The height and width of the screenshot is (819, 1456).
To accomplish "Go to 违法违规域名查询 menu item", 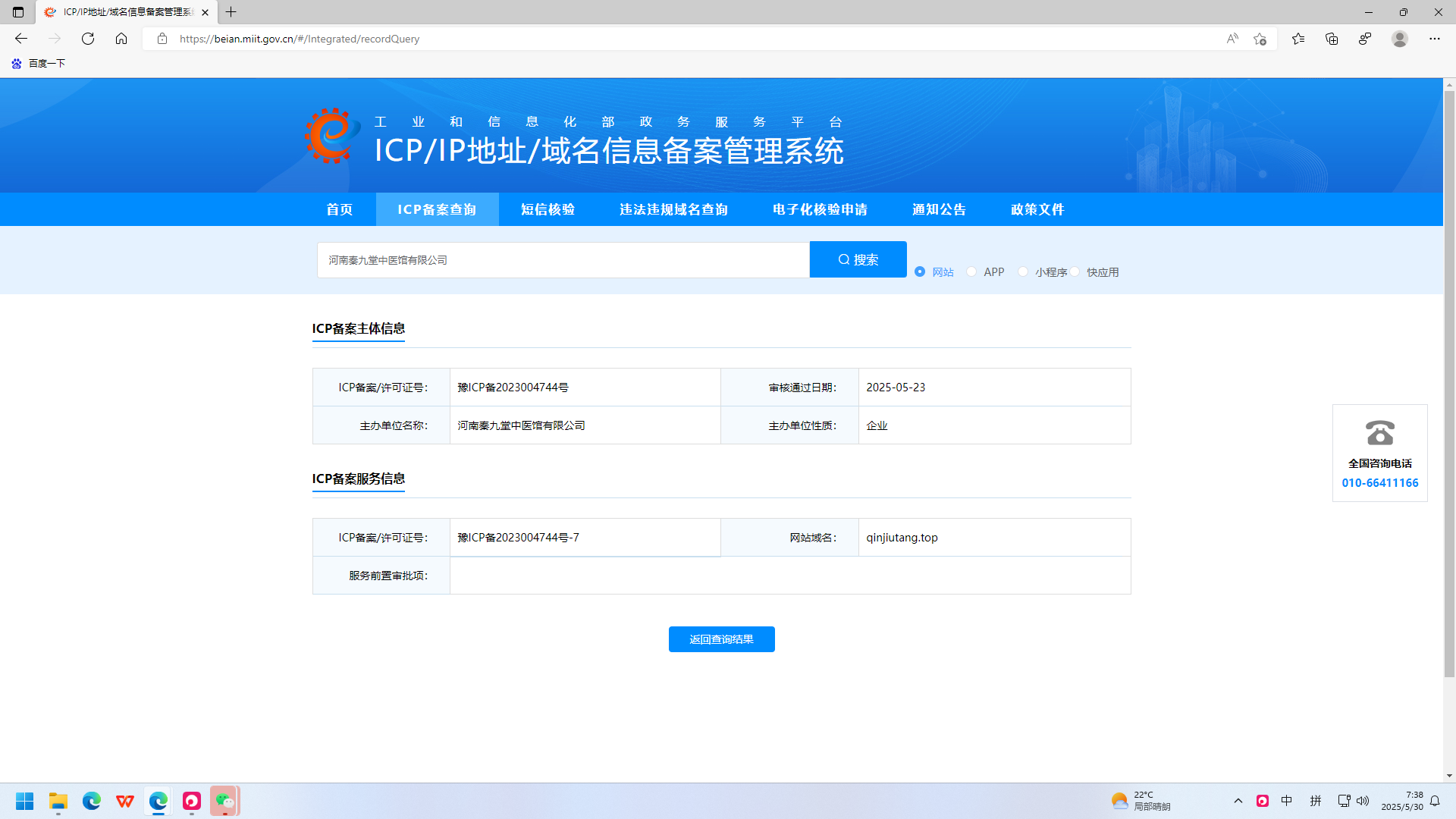I will pos(673,209).
